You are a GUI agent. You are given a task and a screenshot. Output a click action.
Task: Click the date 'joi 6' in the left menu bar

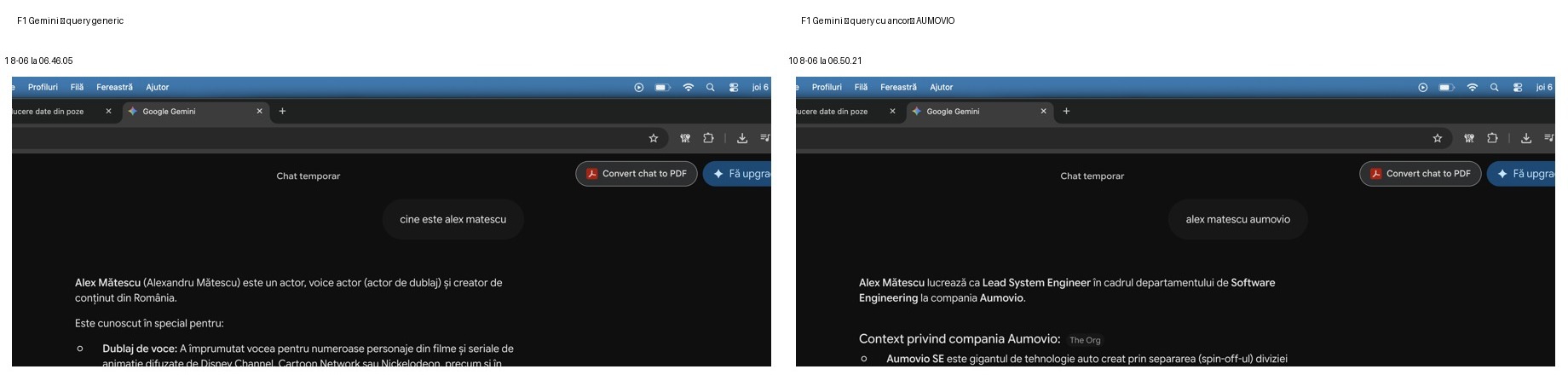(x=760, y=87)
